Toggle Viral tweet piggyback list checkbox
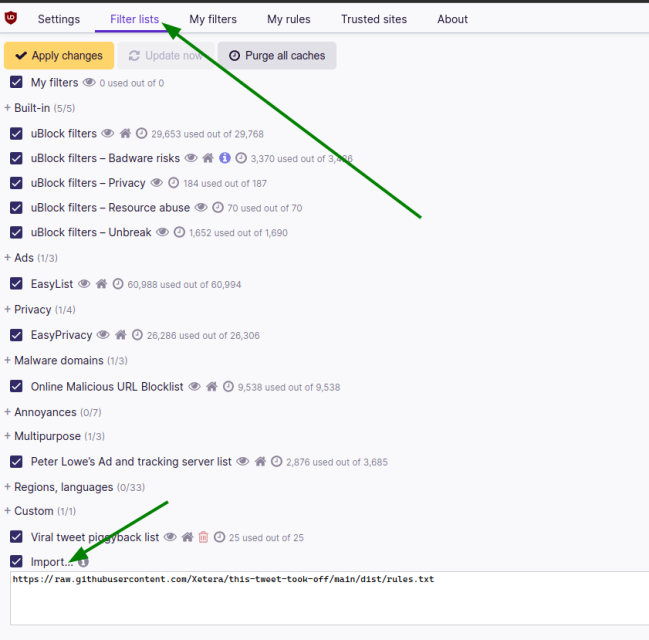The image size is (649, 640). click(16, 537)
